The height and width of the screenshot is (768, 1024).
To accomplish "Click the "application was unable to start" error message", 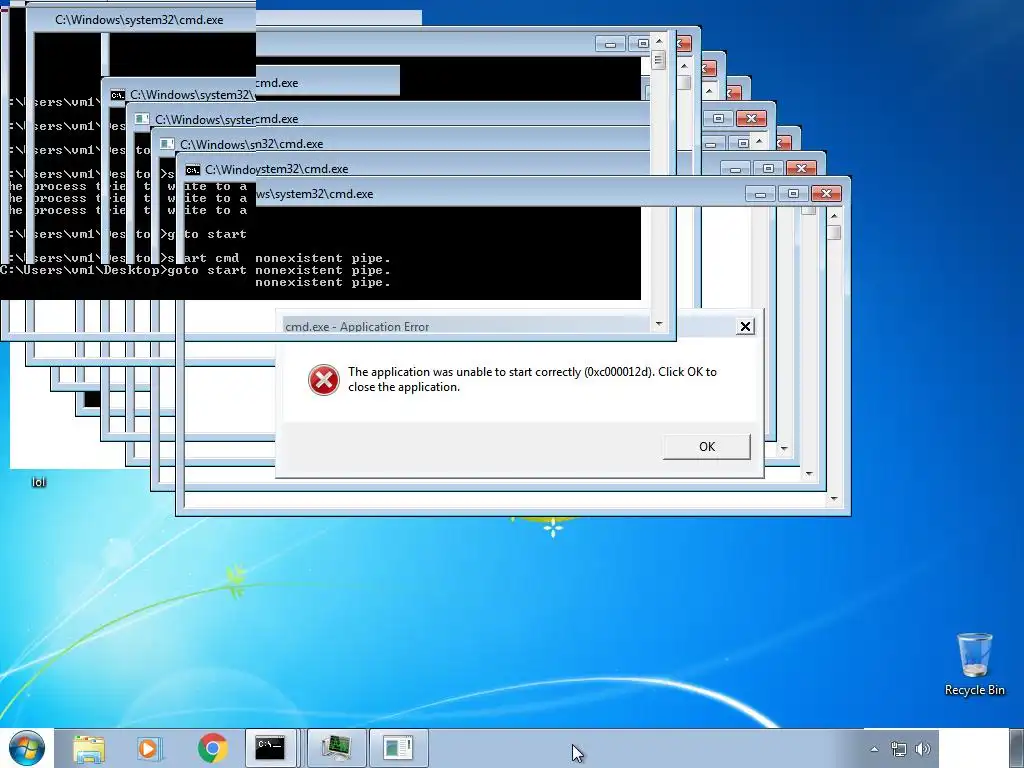I will 532,379.
